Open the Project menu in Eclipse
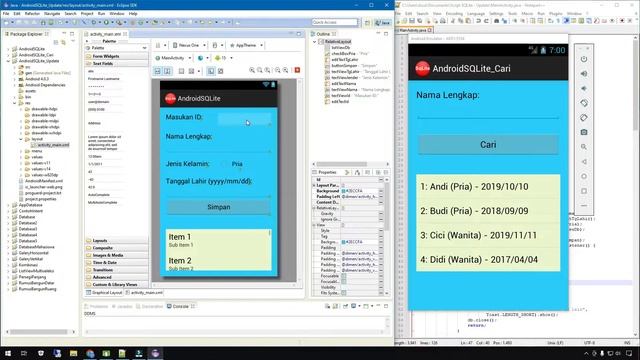 pyautogui.click(x=87, y=13)
